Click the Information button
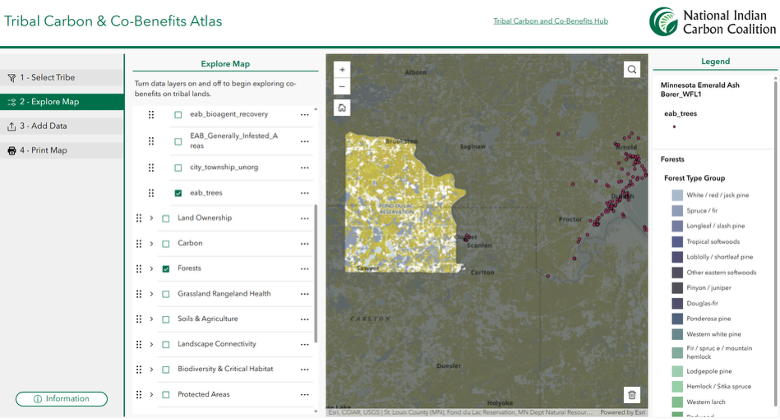The width and height of the screenshot is (780, 420). [62, 399]
